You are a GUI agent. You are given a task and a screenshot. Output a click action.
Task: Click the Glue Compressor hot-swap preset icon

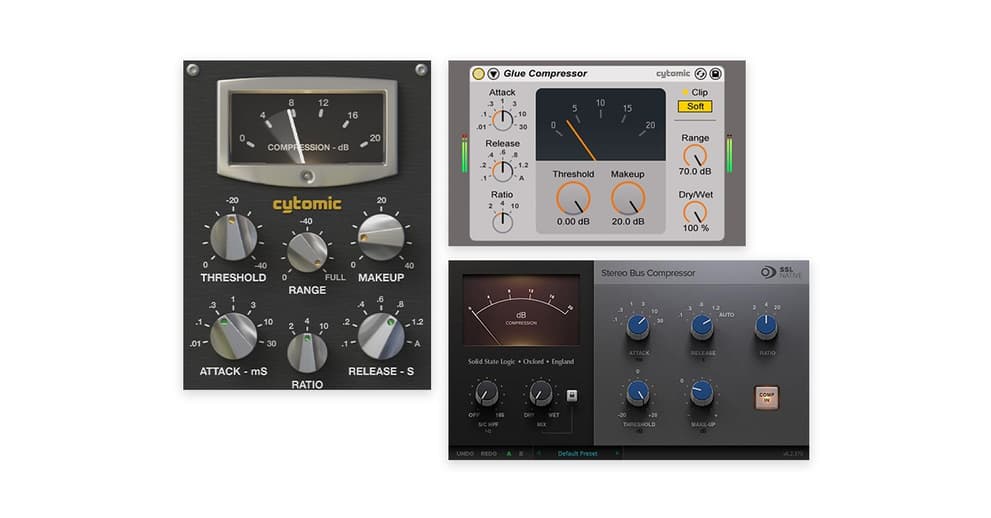[700, 74]
